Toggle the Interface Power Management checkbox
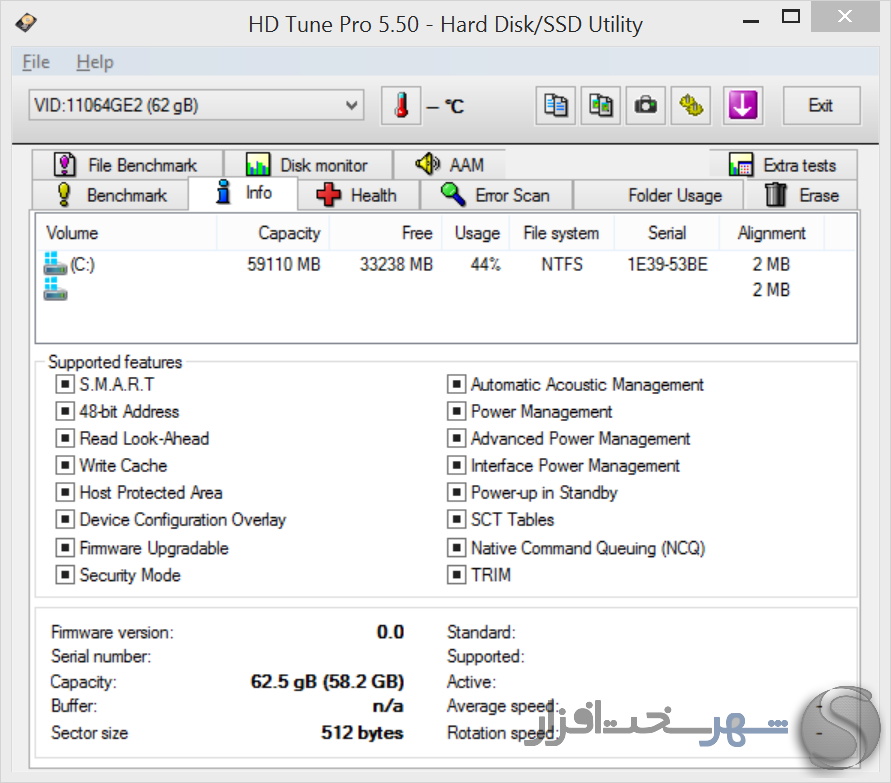Image resolution: width=891 pixels, height=783 pixels. (456, 465)
